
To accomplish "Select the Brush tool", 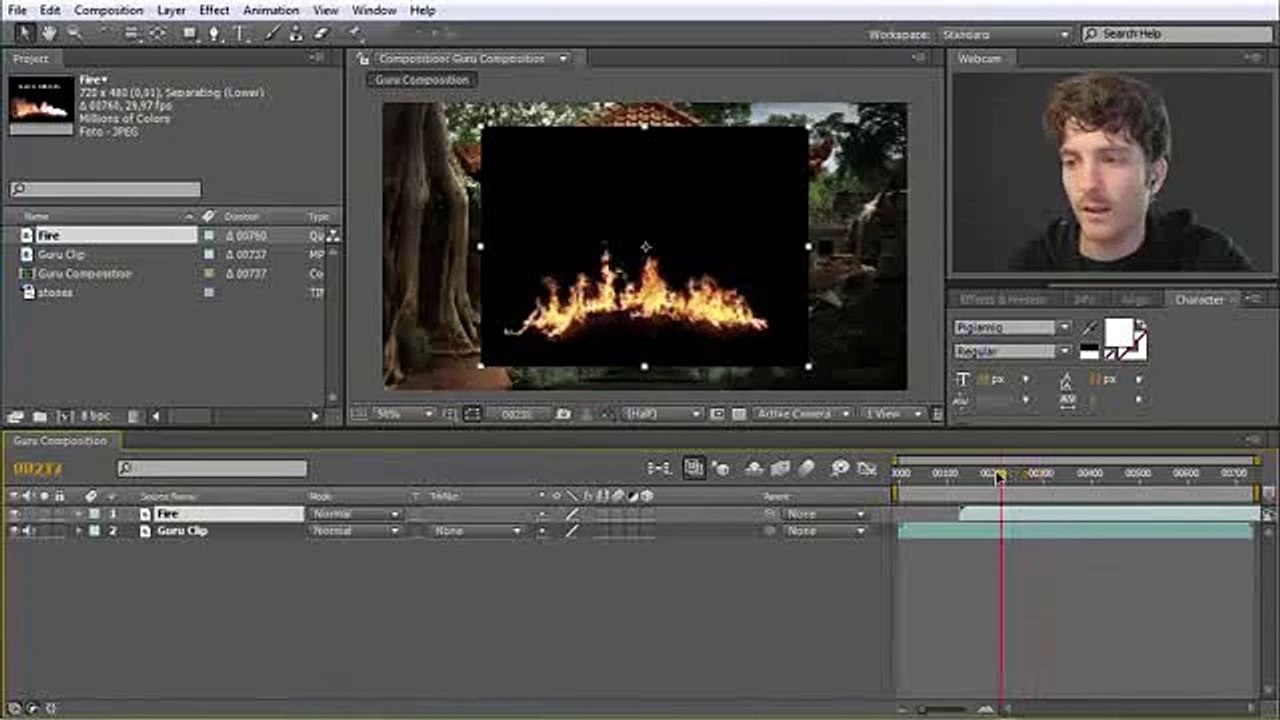I will [x=272, y=33].
